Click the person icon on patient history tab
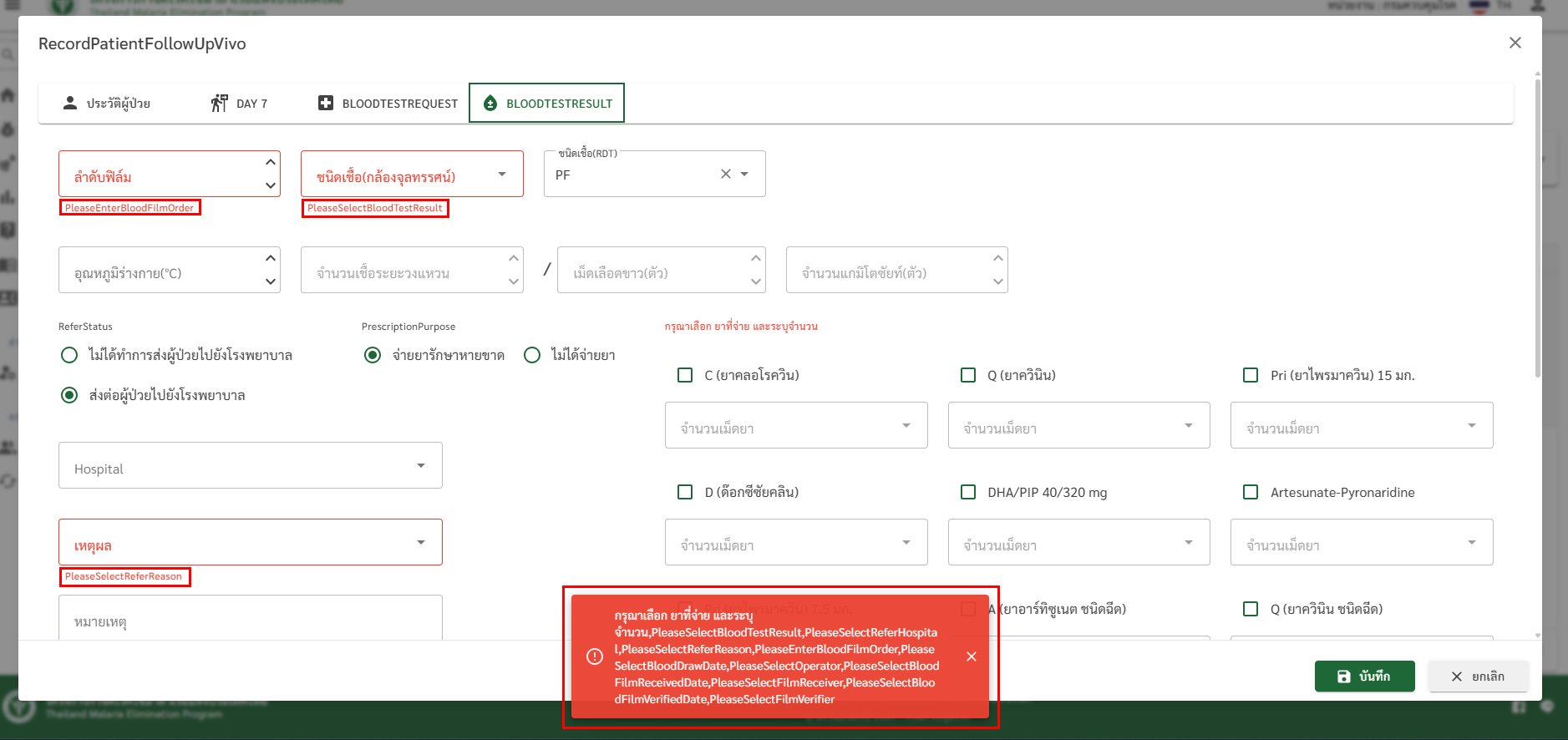The width and height of the screenshot is (1568, 740). (x=70, y=103)
